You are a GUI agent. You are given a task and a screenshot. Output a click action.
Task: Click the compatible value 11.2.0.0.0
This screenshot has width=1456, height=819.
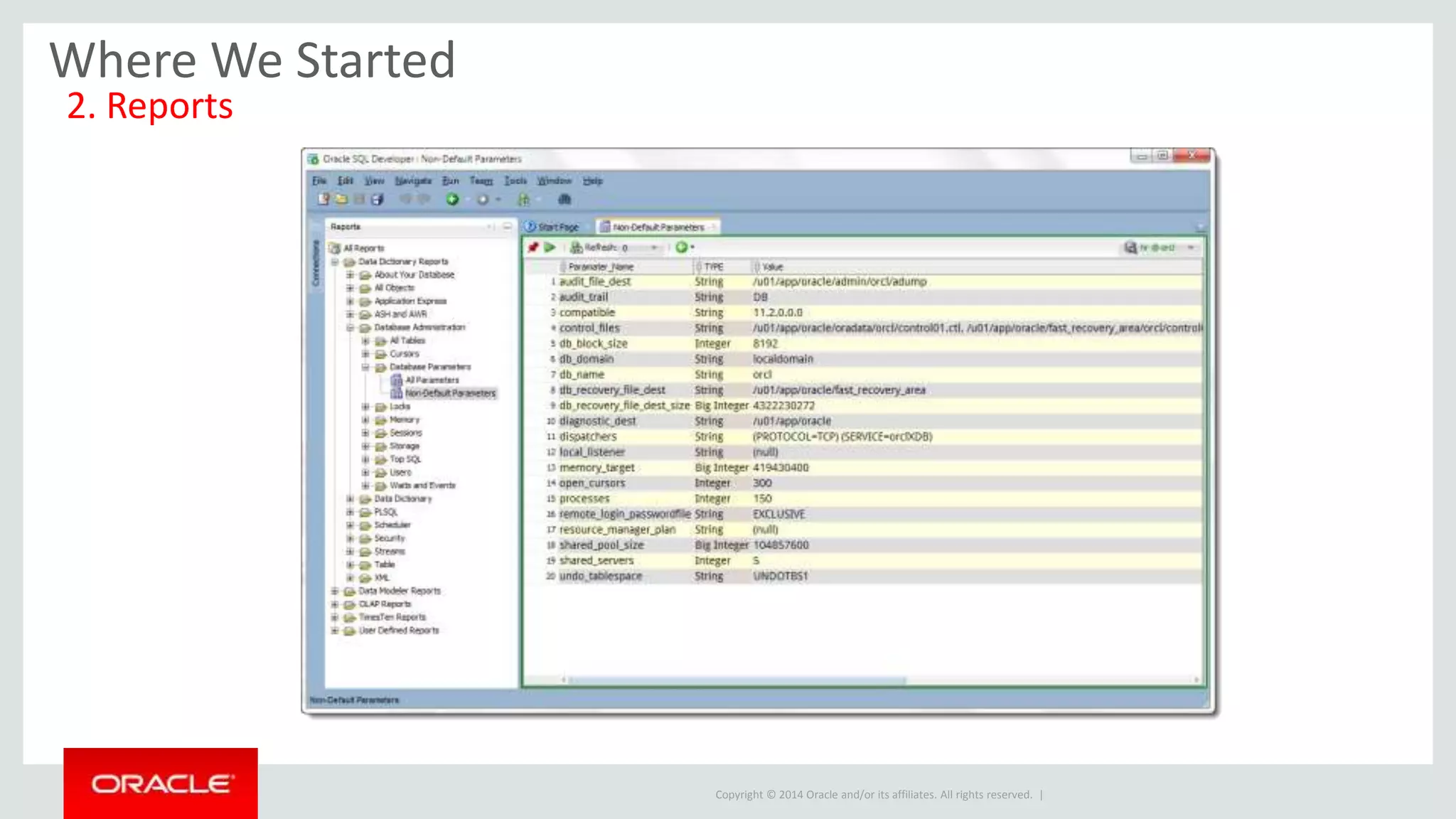coord(777,313)
